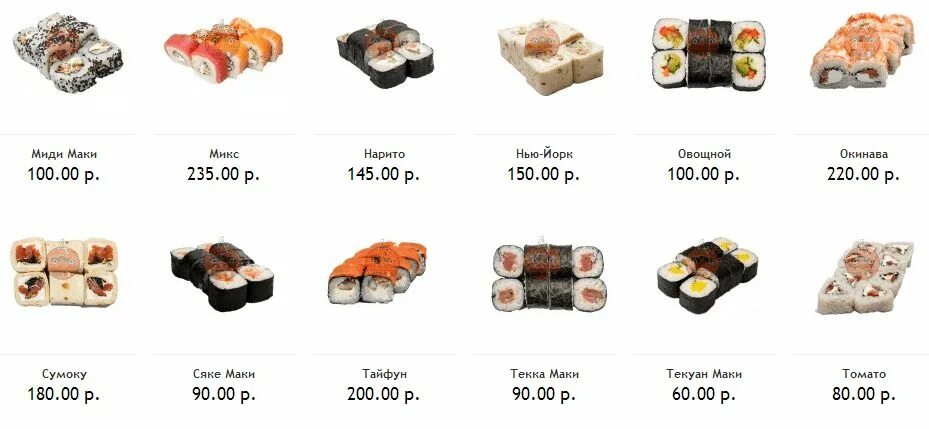
Task: Click the Нарито roll picture
Action: click(x=385, y=53)
